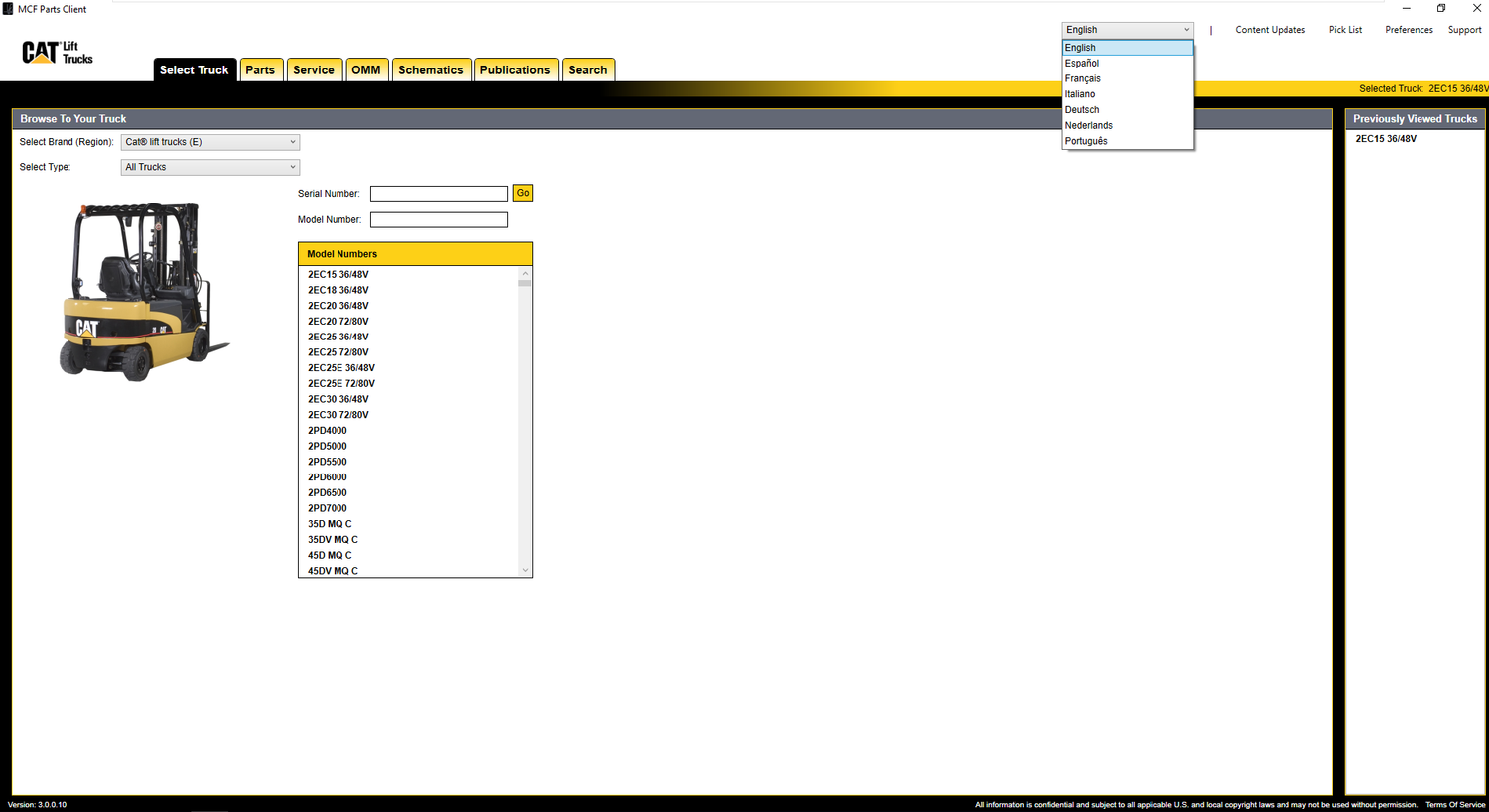Screen dimensions: 1489x812
Task: Switch to the Parts tab
Action: point(260,70)
